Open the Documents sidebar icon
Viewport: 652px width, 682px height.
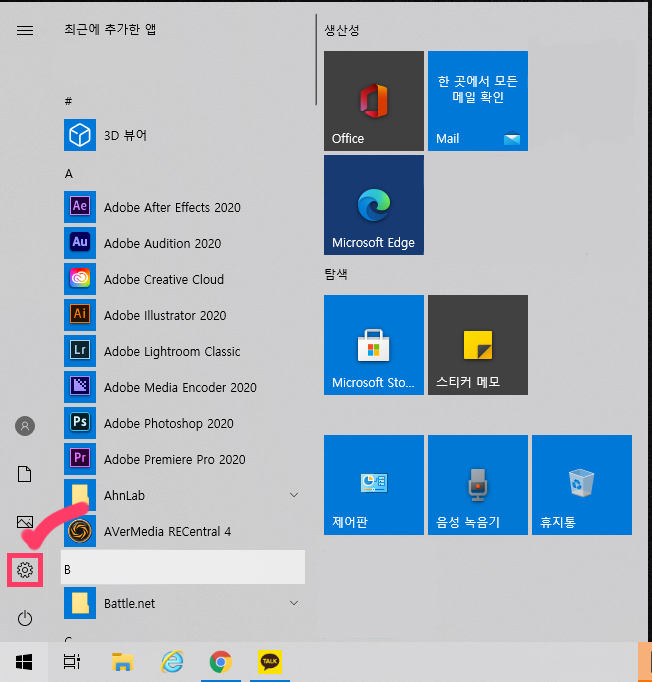click(25, 474)
